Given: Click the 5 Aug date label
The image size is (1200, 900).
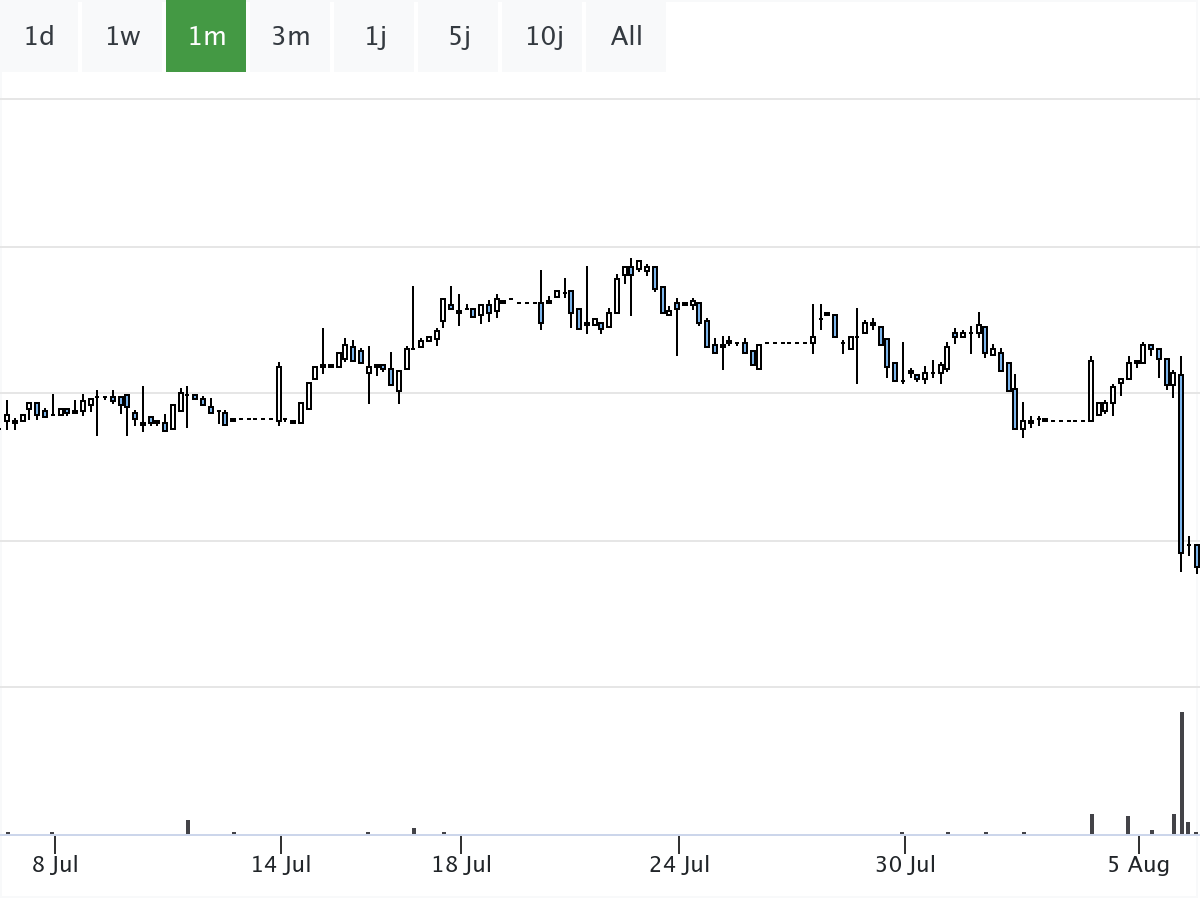Looking at the screenshot, I should pos(1138,864).
